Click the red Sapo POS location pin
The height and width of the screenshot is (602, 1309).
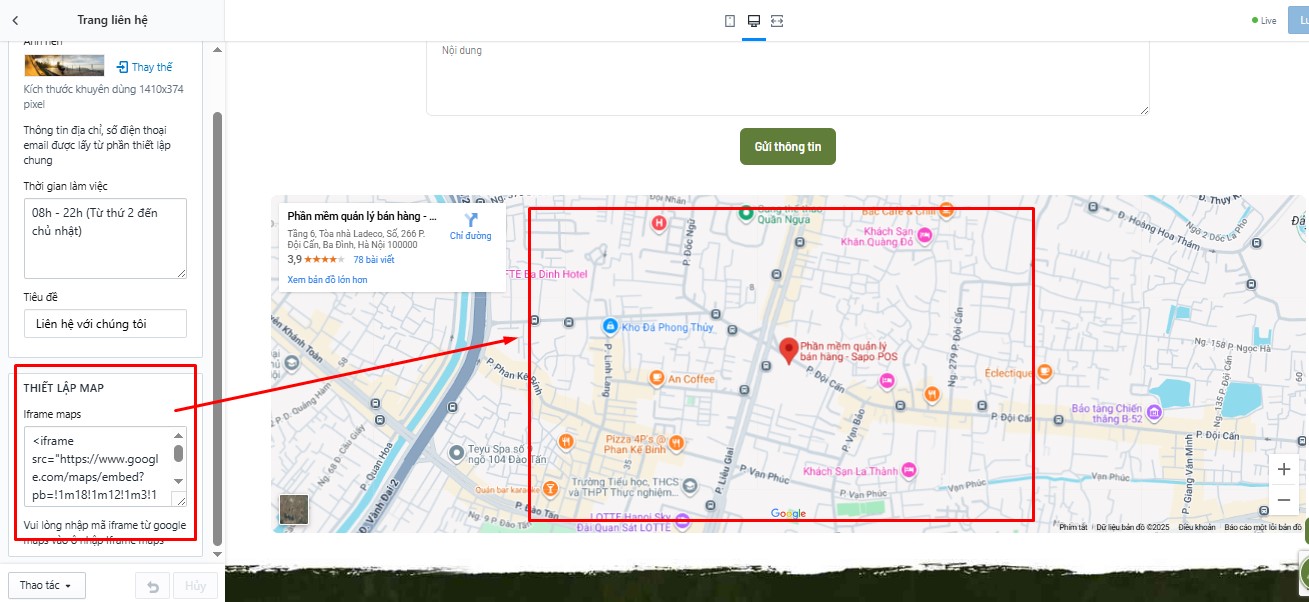click(x=788, y=350)
